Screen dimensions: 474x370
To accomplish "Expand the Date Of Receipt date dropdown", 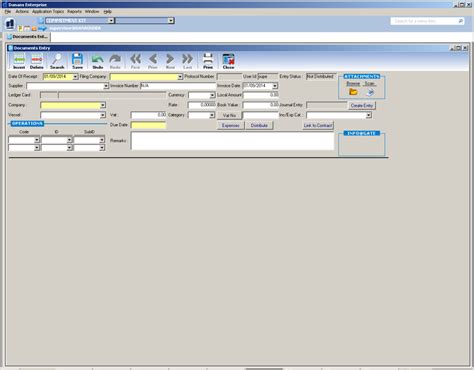I will pyautogui.click(x=75, y=77).
